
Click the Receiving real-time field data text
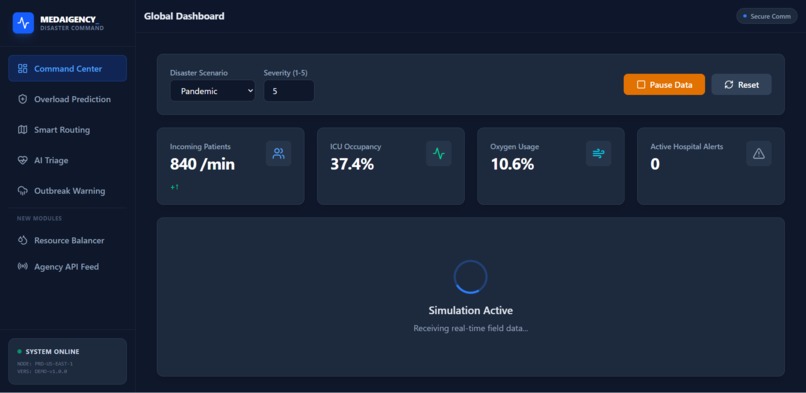coord(470,328)
